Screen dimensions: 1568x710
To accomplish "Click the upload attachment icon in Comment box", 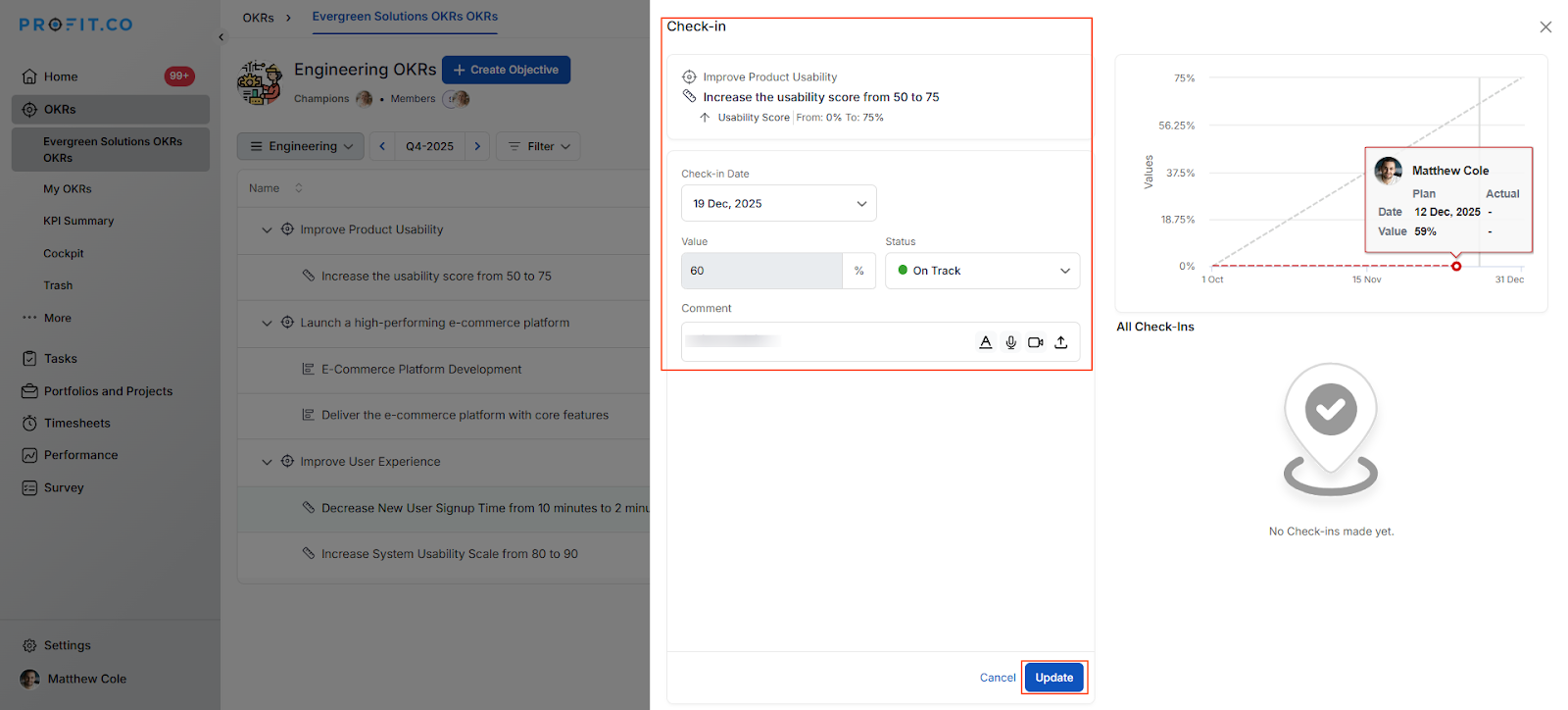I will tap(1061, 342).
